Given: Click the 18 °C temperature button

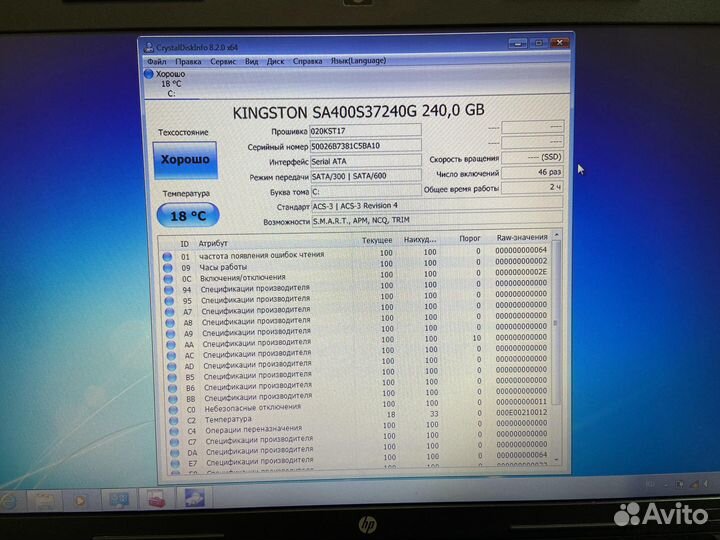Looking at the screenshot, I should tap(188, 215).
